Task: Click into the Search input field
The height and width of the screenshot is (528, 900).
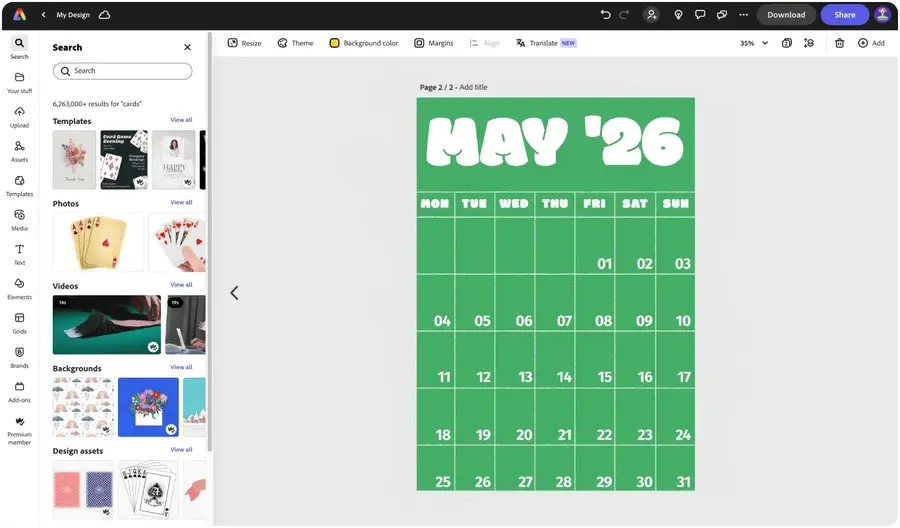Action: pos(122,71)
